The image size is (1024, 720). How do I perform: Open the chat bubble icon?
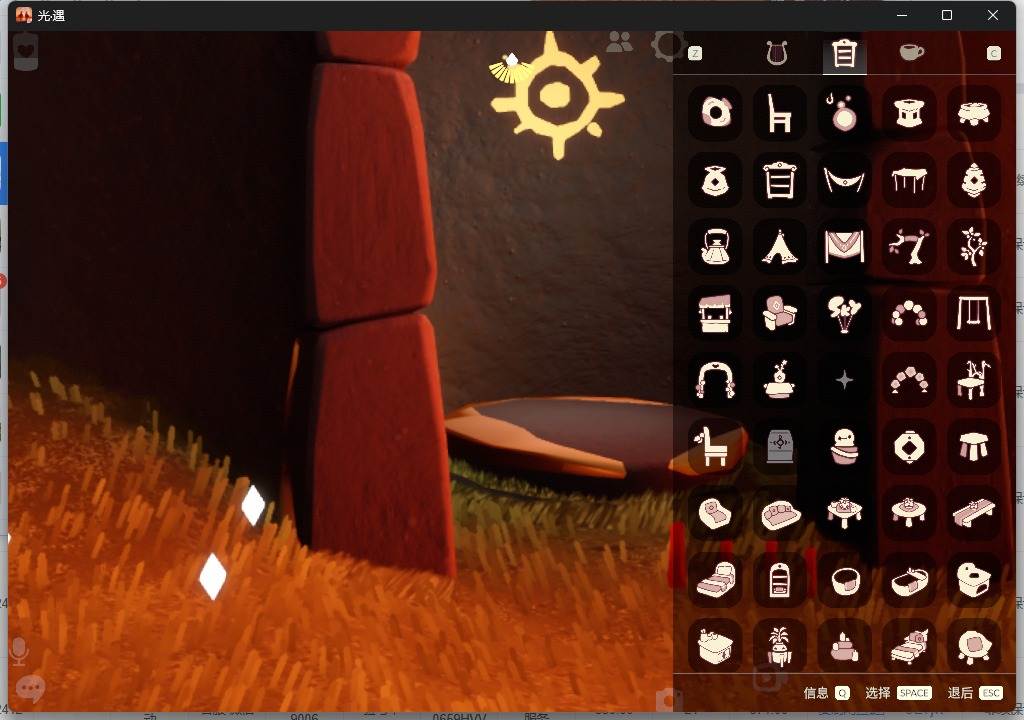(x=30, y=688)
